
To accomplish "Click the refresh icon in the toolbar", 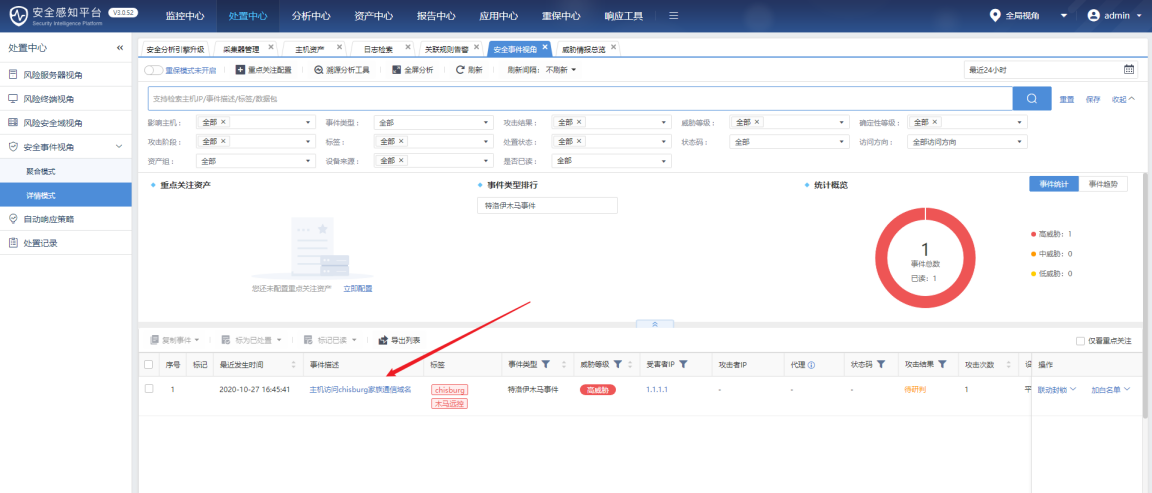I will (461, 70).
